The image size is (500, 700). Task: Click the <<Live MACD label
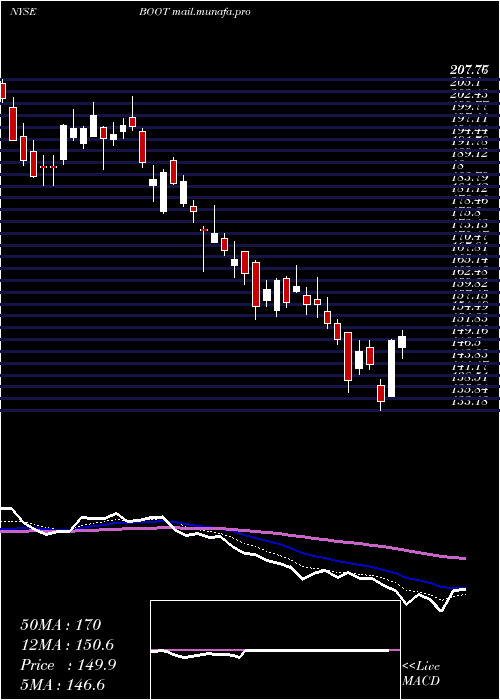click(x=421, y=674)
